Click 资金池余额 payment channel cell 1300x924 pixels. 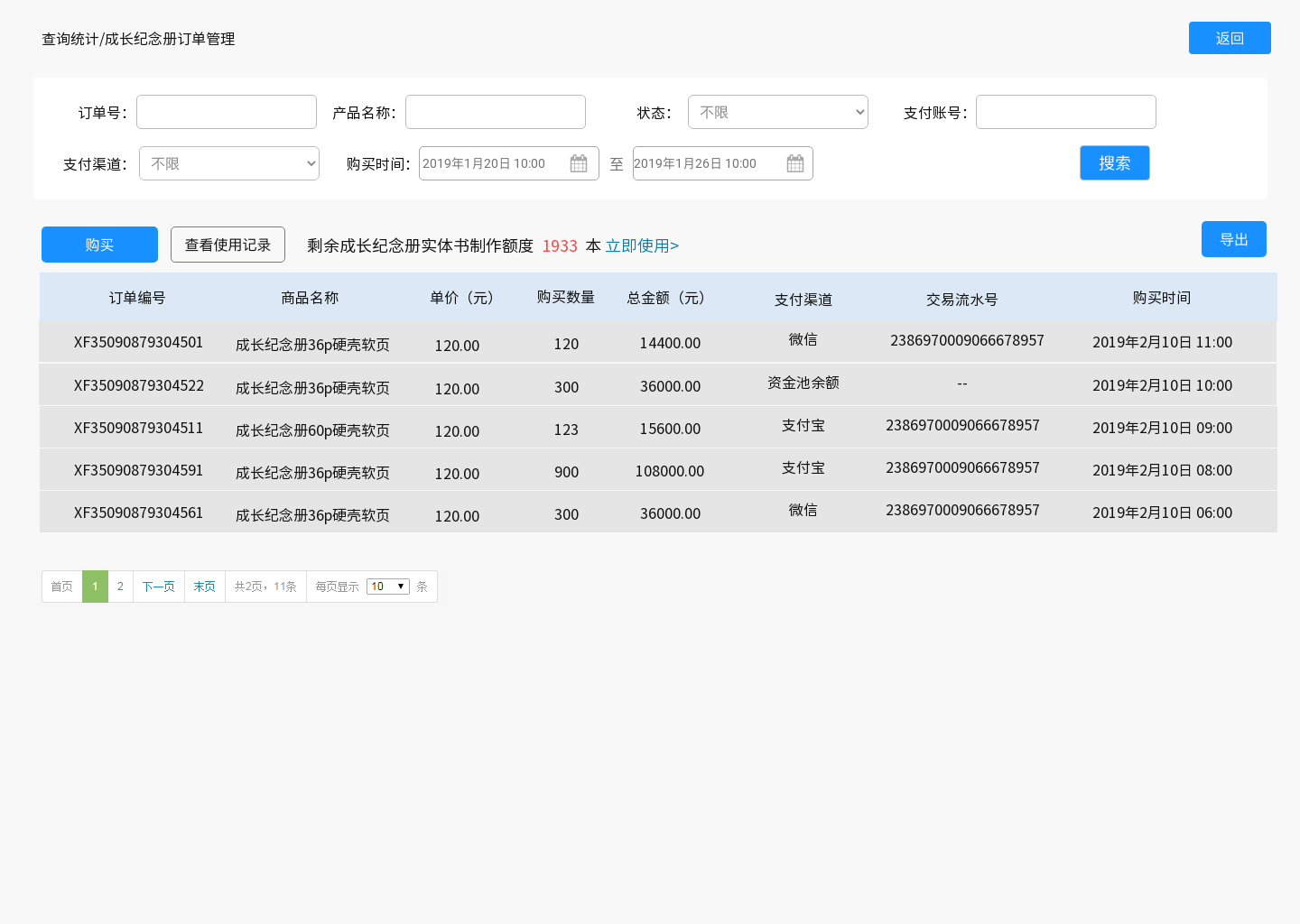(803, 383)
